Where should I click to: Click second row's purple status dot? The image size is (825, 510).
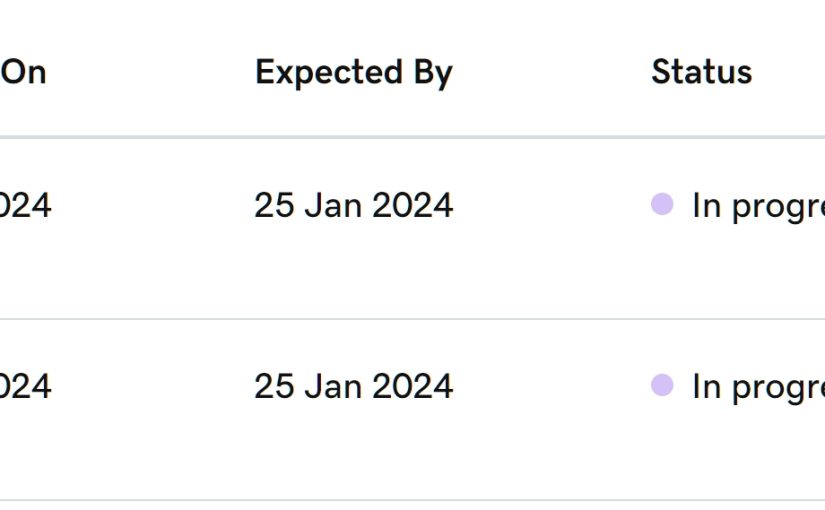[662, 385]
